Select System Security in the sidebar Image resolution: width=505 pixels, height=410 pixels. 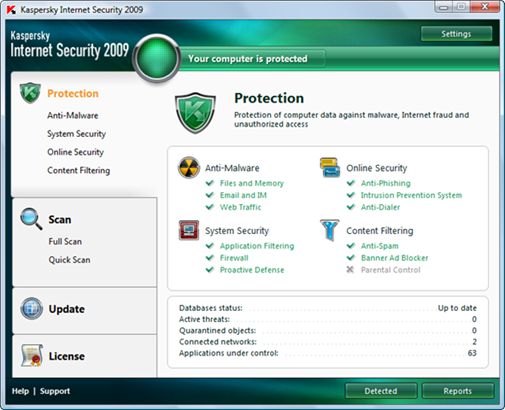coord(76,134)
